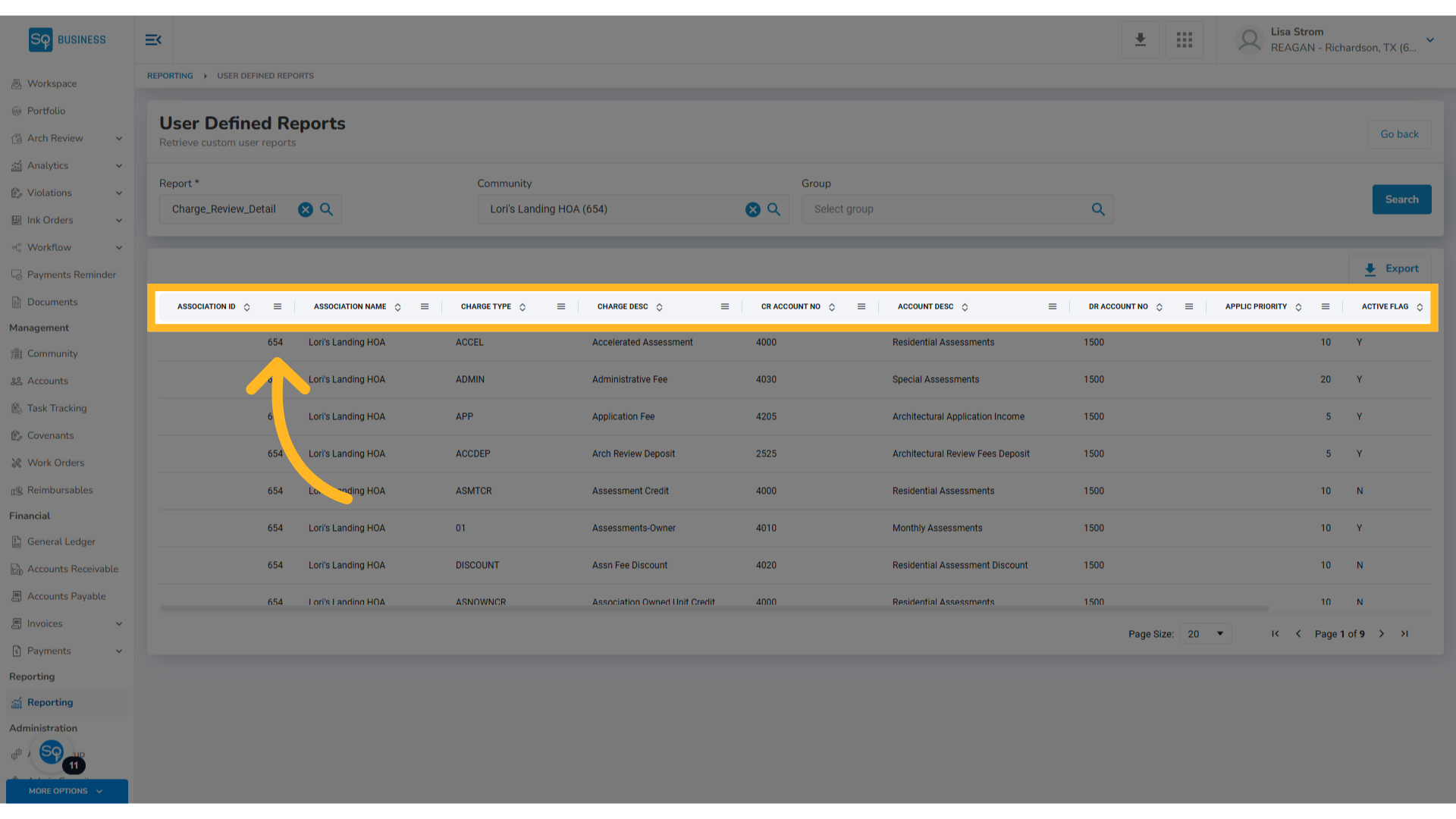Image resolution: width=1456 pixels, height=819 pixels.
Task: Jump to last page of results
Action: click(1404, 634)
